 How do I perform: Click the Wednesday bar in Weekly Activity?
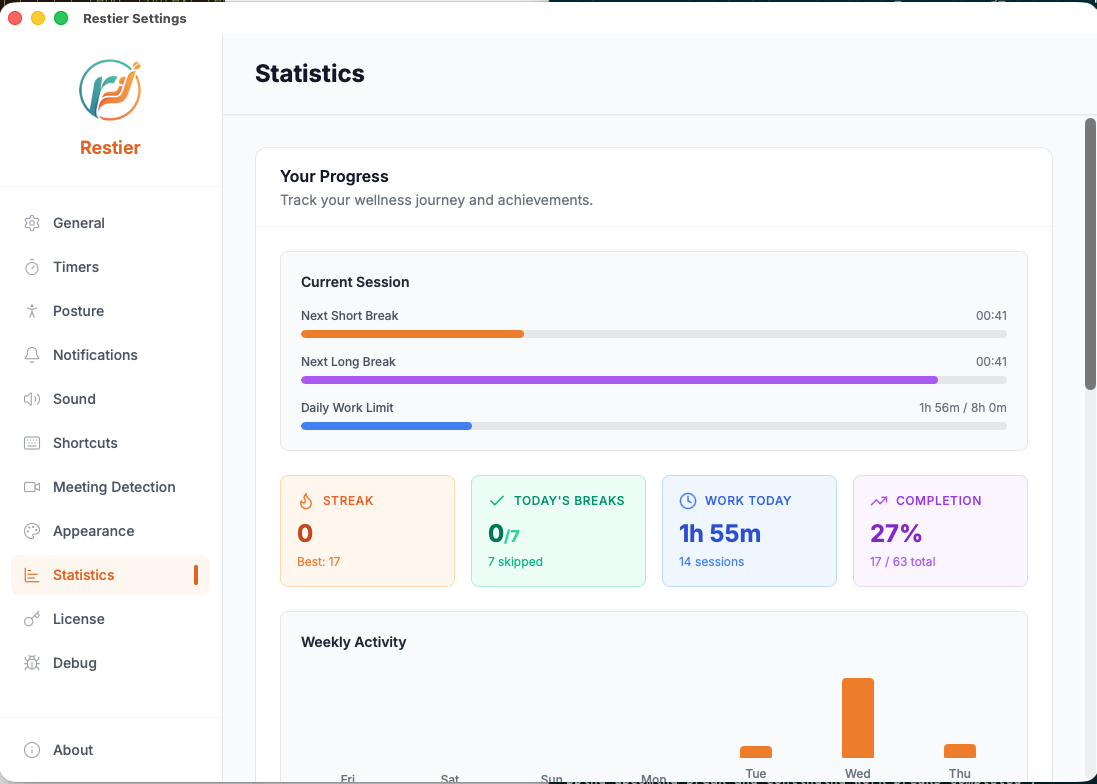tap(857, 717)
